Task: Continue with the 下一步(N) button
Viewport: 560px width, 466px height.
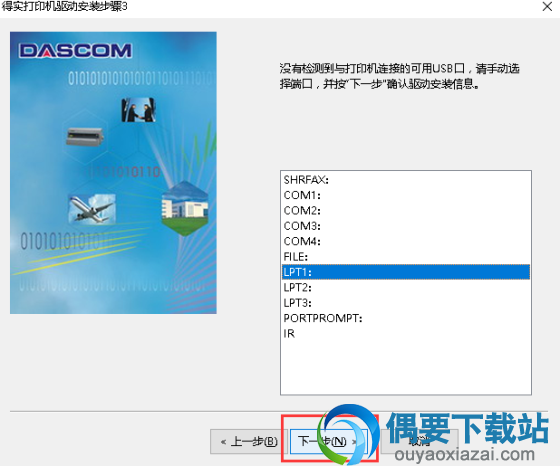Action: pyautogui.click(x=329, y=442)
